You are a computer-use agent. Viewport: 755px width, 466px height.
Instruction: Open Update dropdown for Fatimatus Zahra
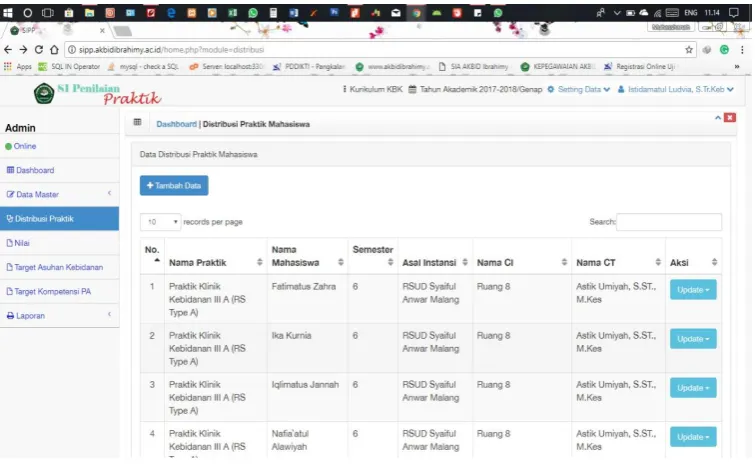[693, 290]
